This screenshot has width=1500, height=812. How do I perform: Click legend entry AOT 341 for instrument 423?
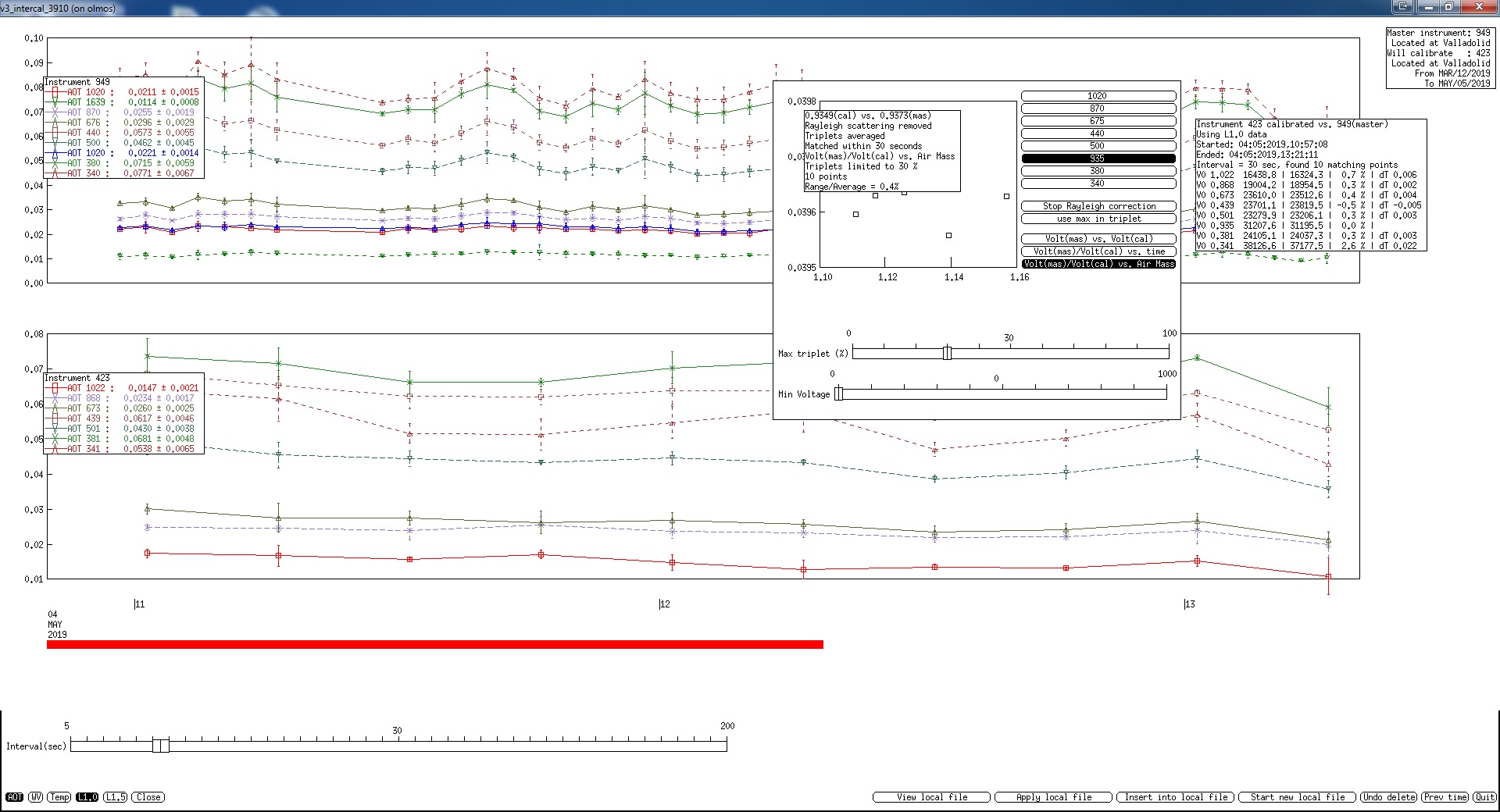123,449
